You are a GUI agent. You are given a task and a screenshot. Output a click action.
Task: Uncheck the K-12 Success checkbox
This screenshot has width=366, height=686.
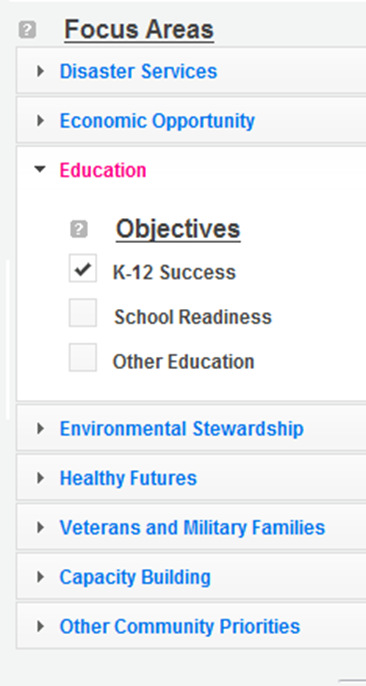click(x=83, y=268)
